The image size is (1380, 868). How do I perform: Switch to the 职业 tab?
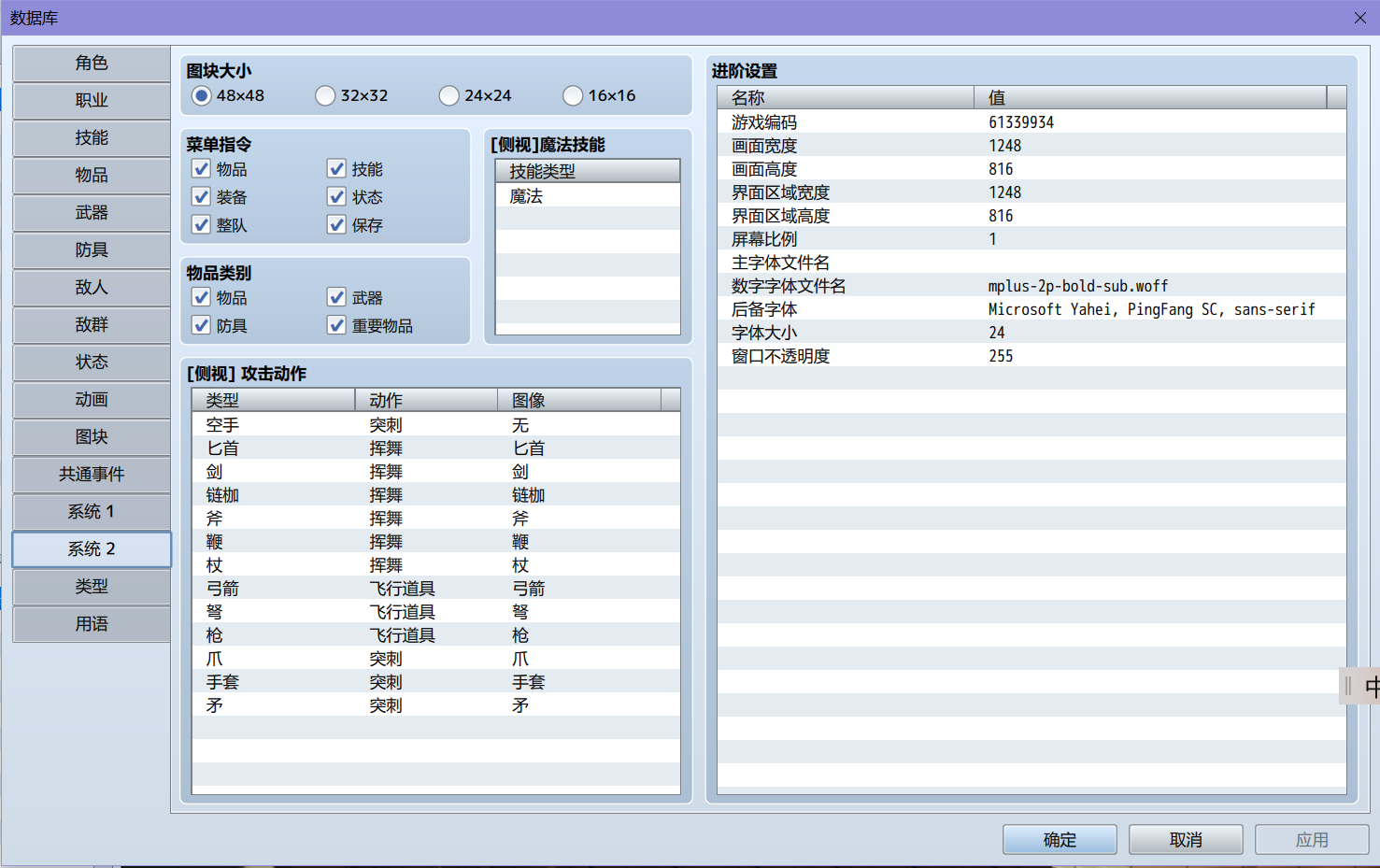[92, 101]
